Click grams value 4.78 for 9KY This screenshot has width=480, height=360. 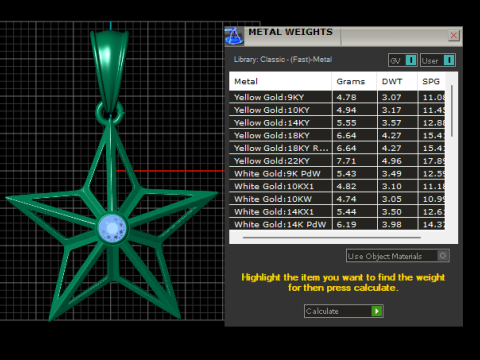point(346,97)
